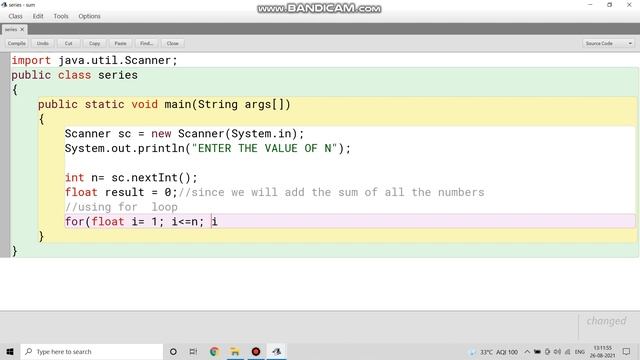
Task: Click the '//since we will add' comment
Action: pyautogui.click(x=331, y=192)
